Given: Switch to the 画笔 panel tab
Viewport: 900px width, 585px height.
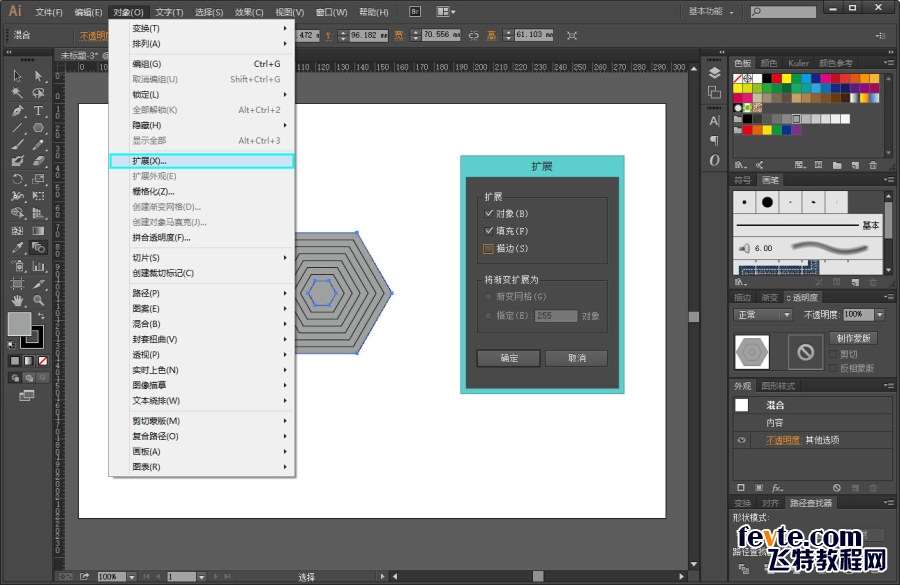Looking at the screenshot, I should pos(770,180).
